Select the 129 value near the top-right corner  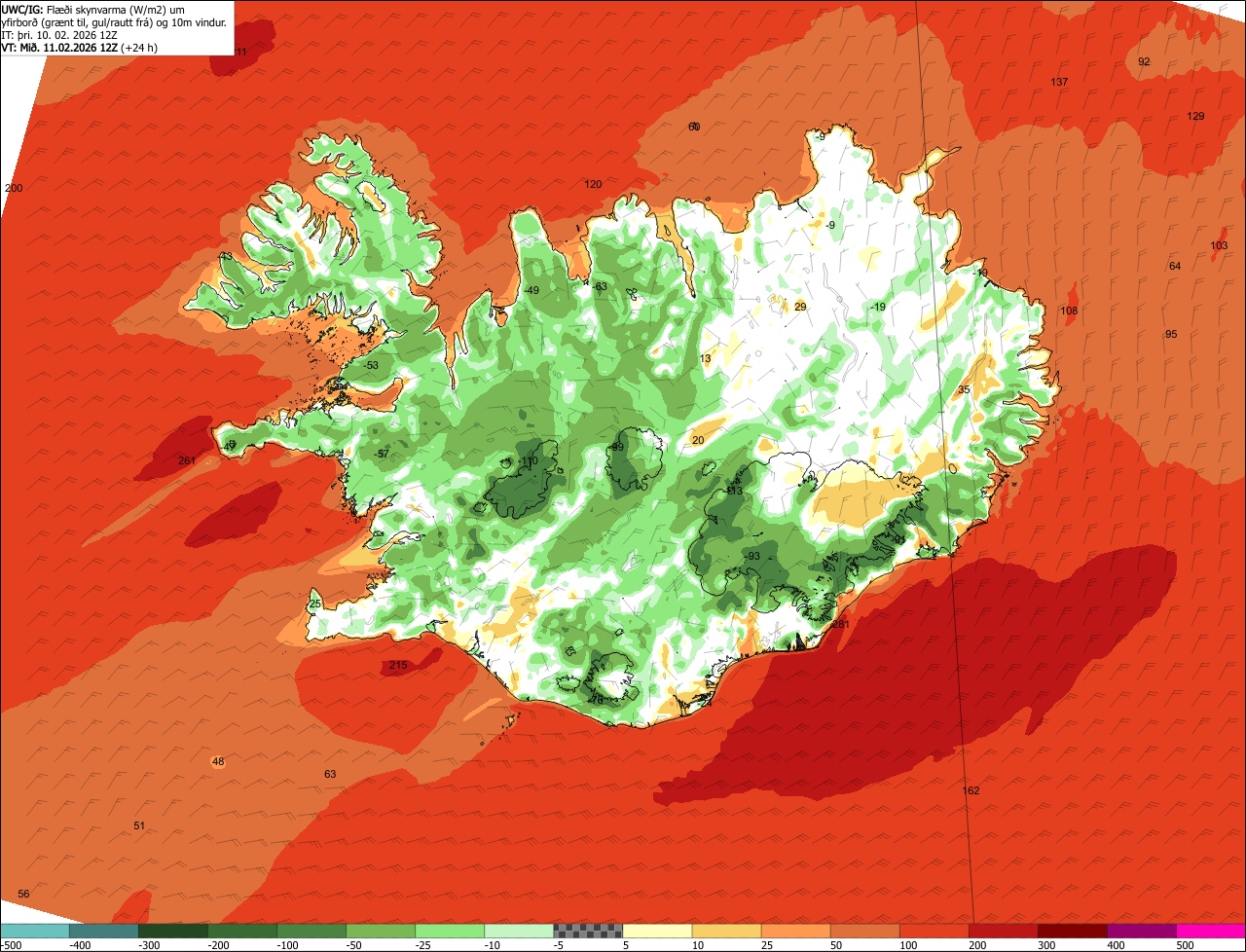tap(1195, 117)
